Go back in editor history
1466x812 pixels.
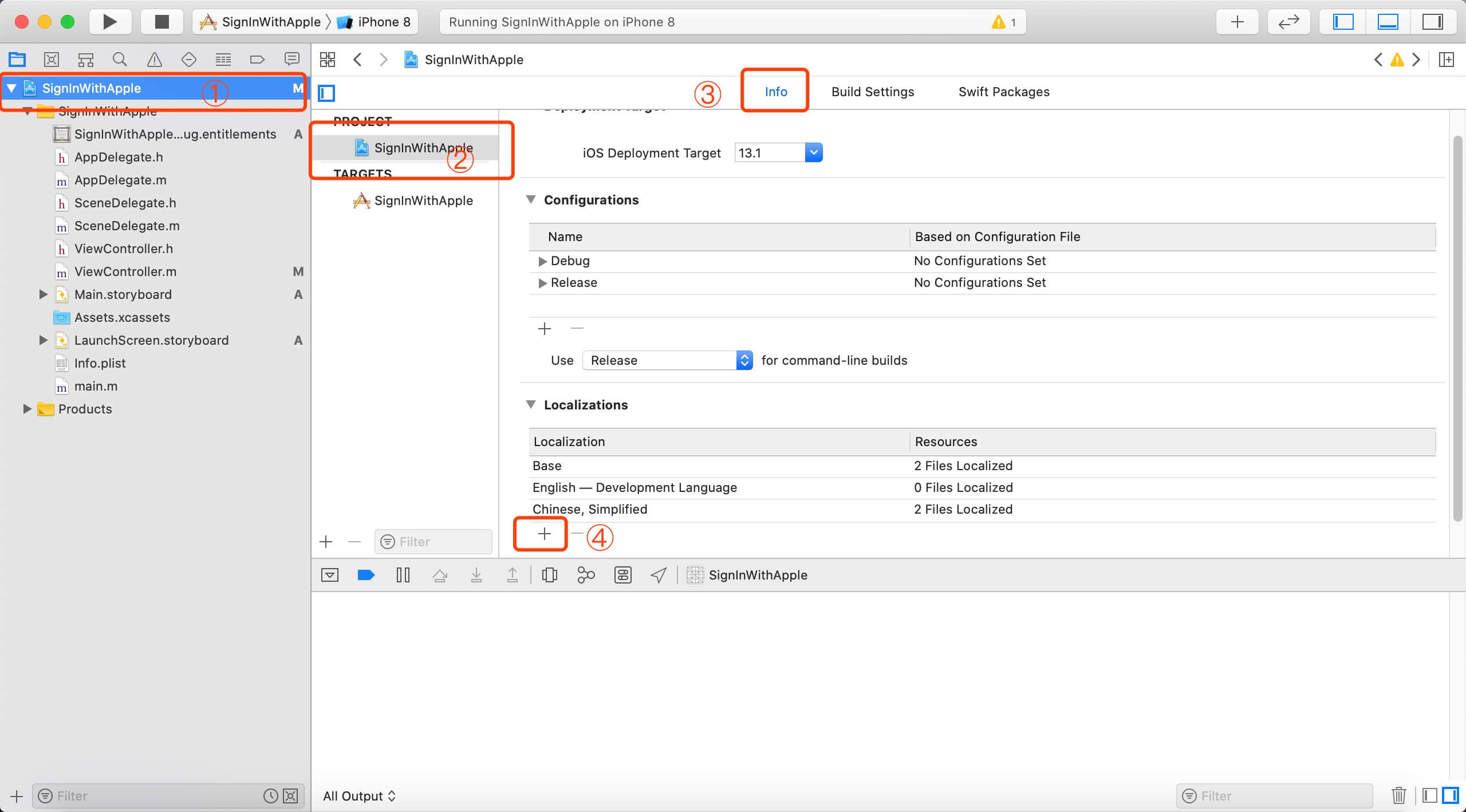click(357, 60)
